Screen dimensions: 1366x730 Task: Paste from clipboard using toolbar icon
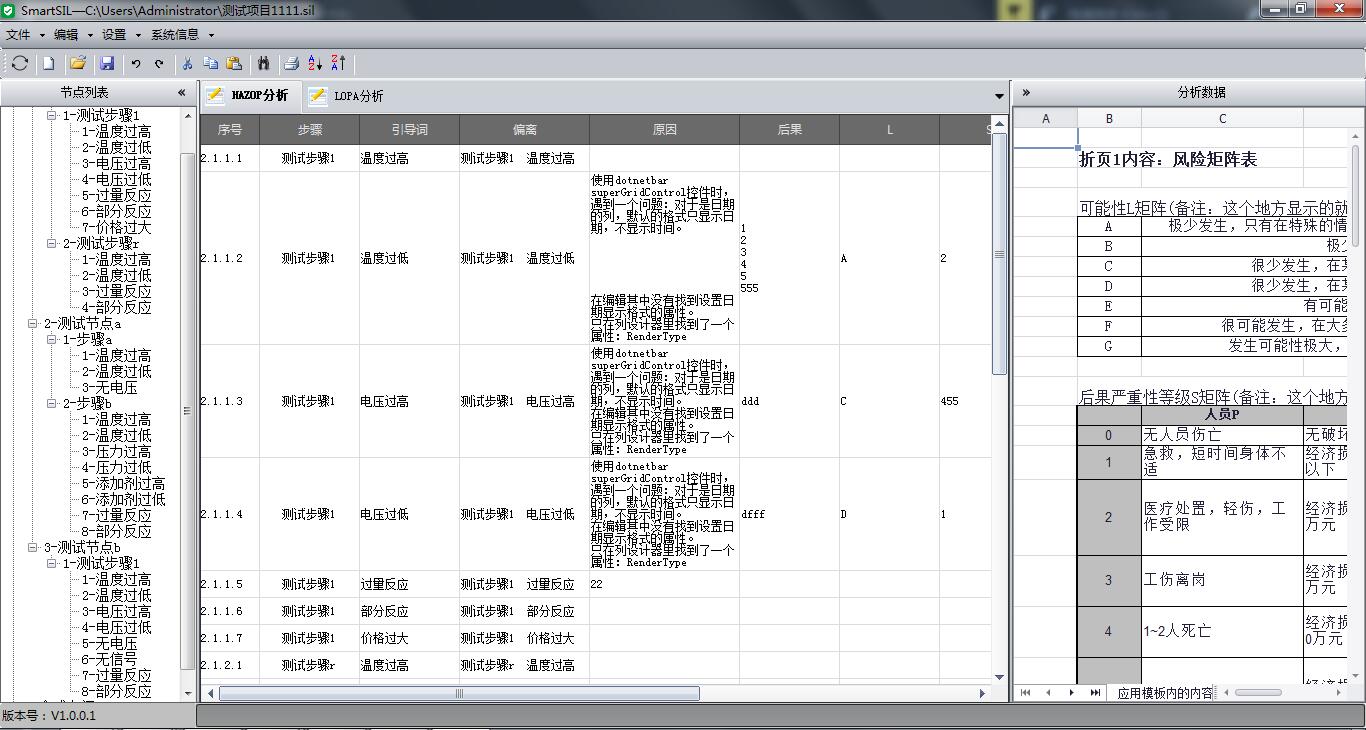234,63
